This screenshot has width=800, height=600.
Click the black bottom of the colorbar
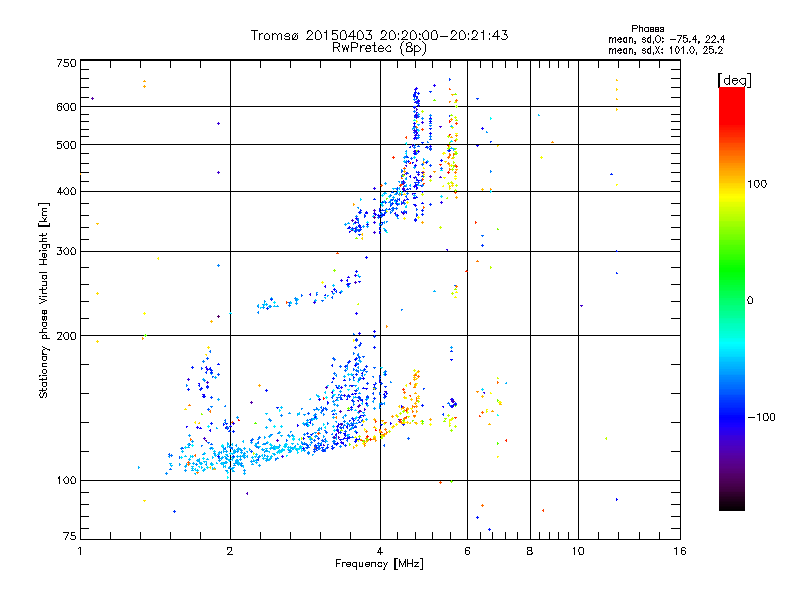(x=732, y=506)
